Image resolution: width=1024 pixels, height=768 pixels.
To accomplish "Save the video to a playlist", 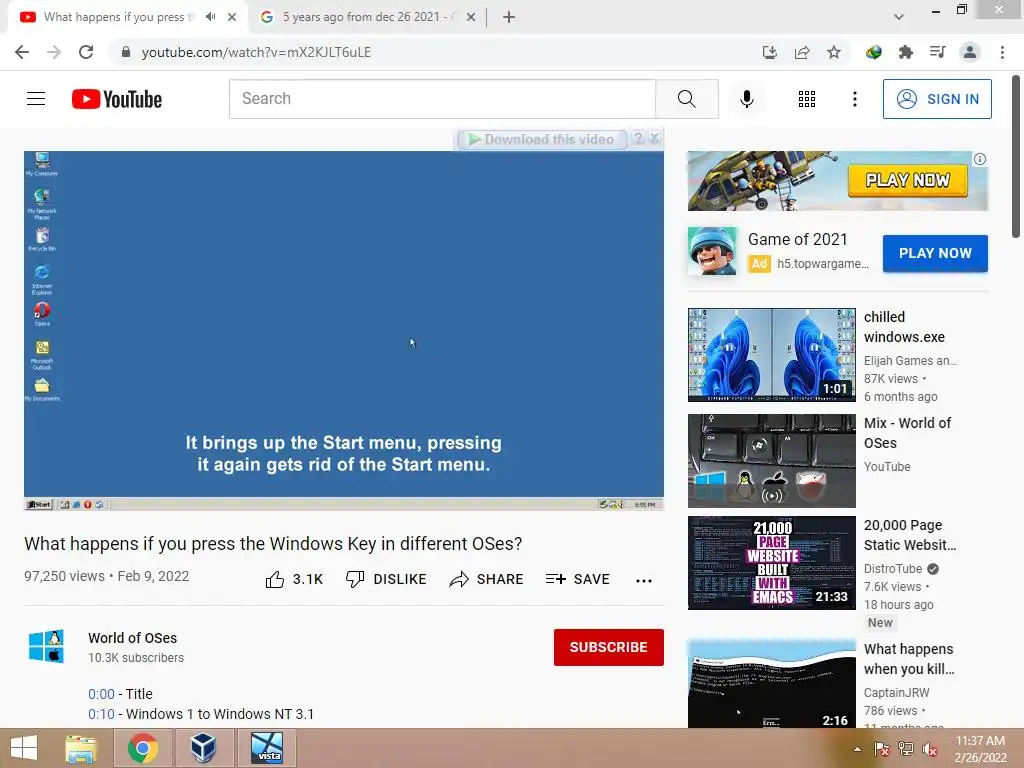I will pyautogui.click(x=578, y=579).
